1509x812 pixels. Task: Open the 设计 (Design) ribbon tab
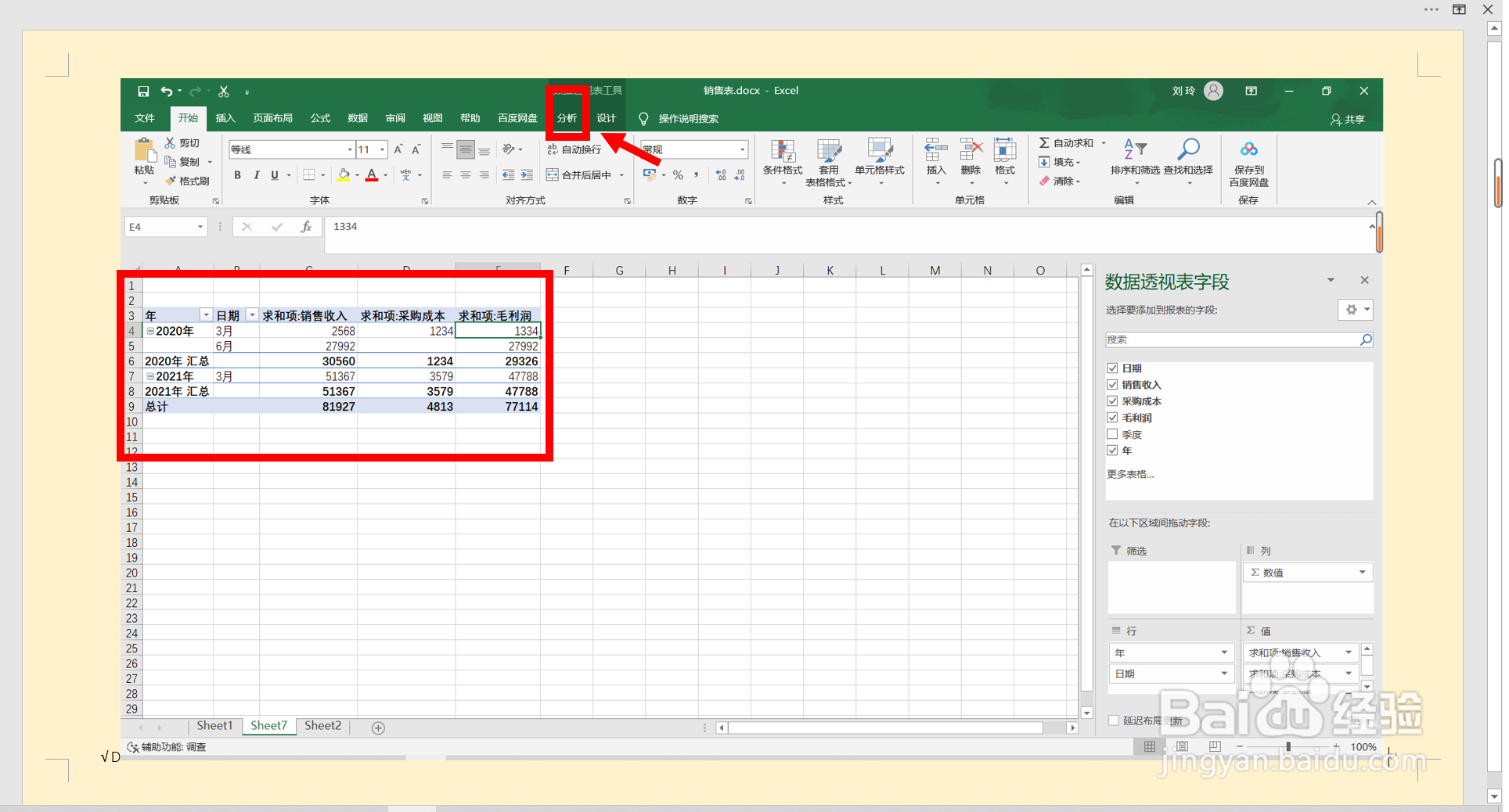pyautogui.click(x=607, y=118)
